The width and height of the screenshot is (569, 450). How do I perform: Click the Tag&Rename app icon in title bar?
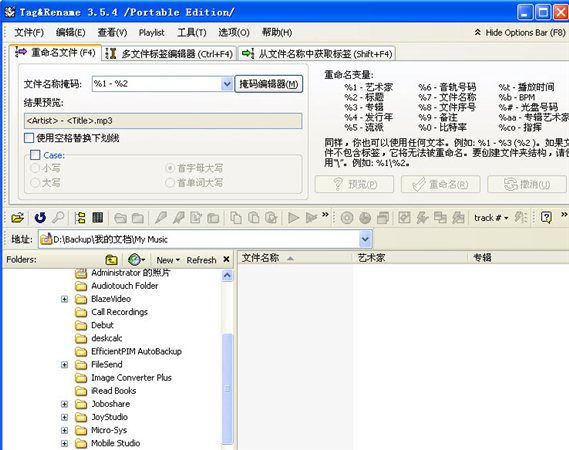coord(10,12)
